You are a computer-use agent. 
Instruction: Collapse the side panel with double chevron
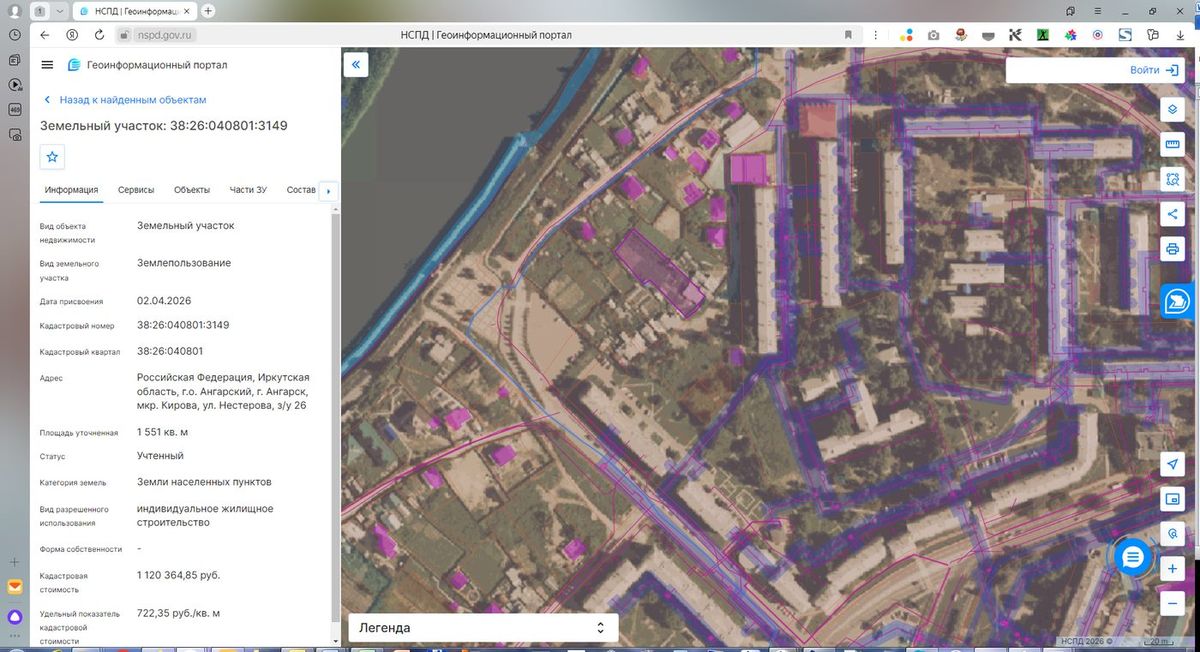pyautogui.click(x=357, y=65)
